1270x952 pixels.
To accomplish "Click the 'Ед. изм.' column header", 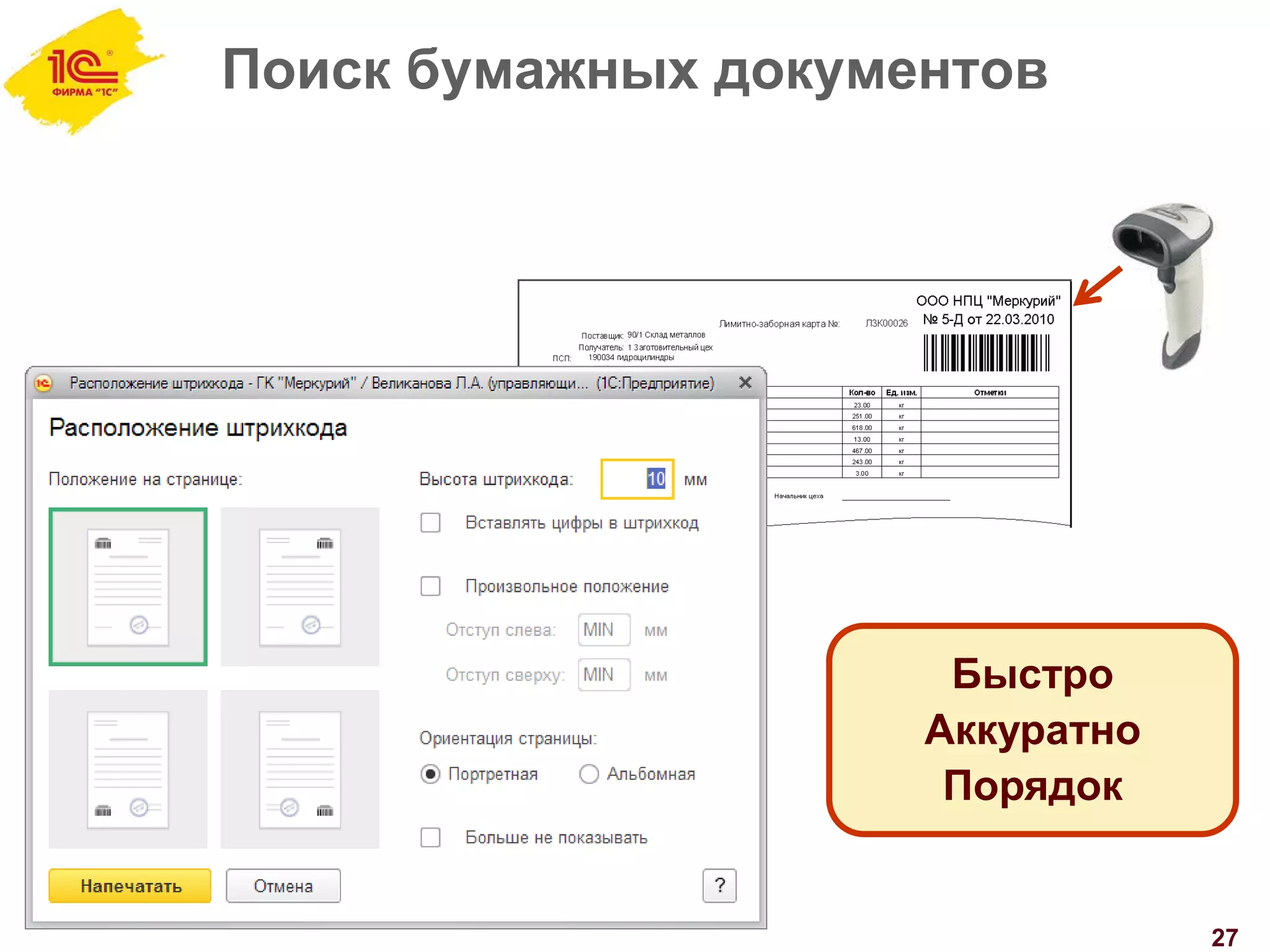I will pos(901,392).
